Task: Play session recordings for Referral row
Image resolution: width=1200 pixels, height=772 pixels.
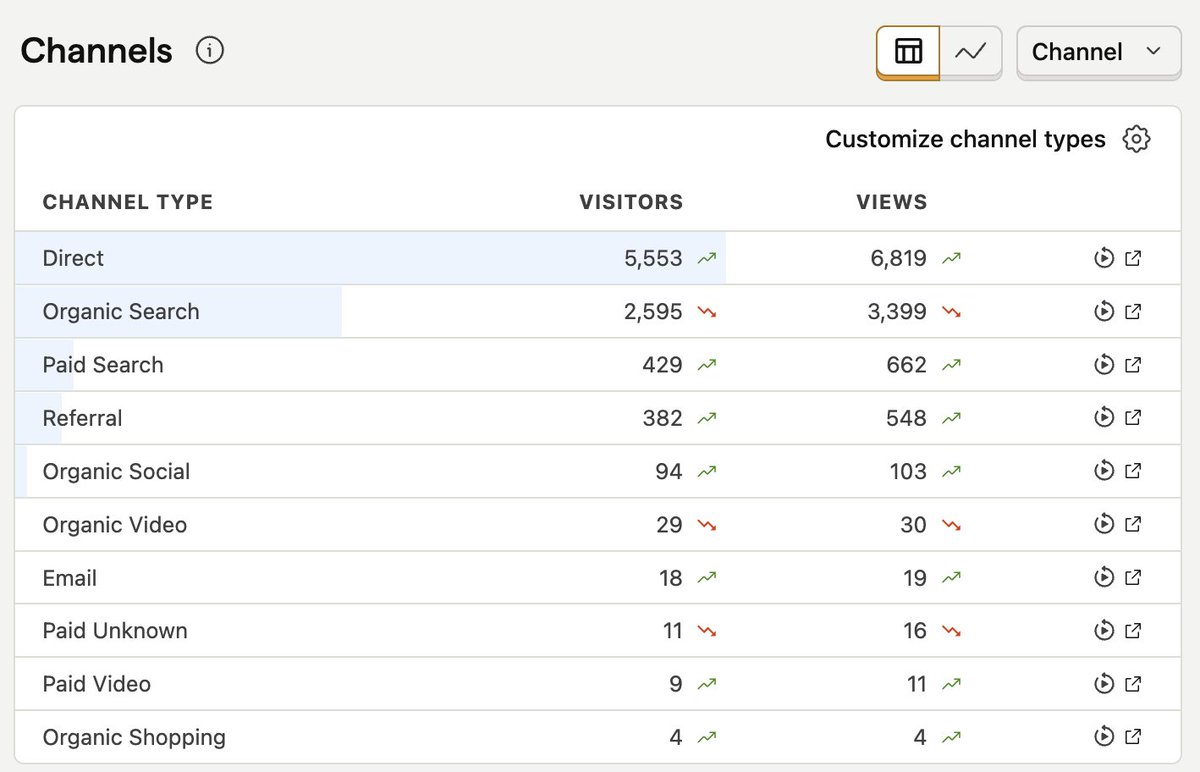Action: tap(1104, 418)
